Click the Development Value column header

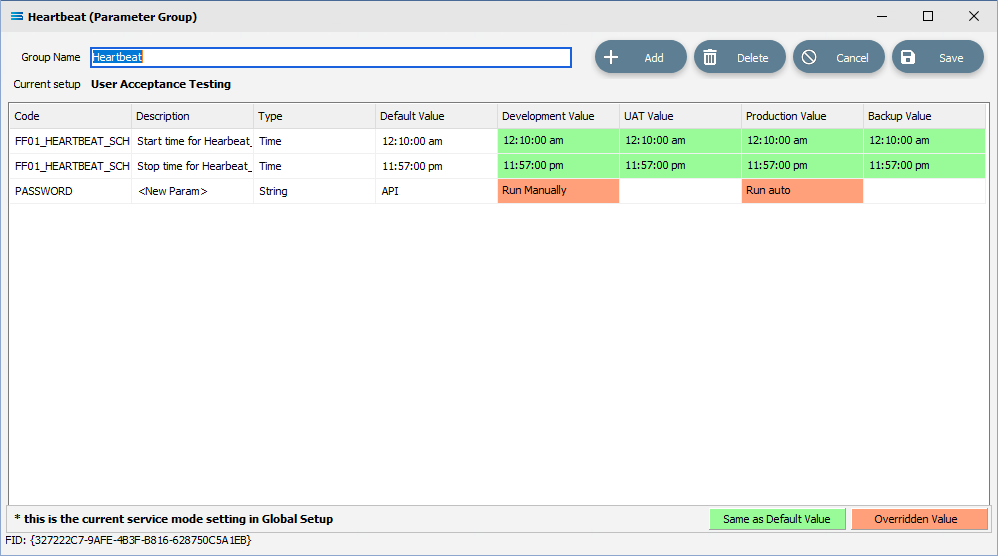tap(558, 116)
